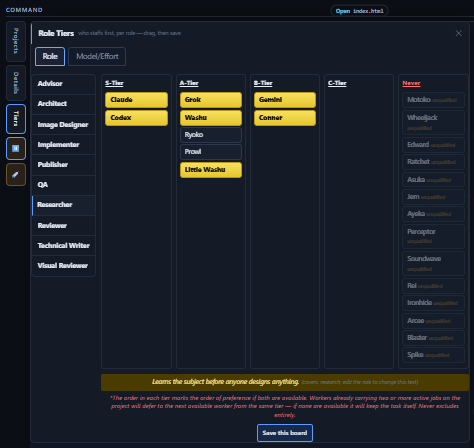
Task: Click the Jem unqualified card
Action: coord(433,197)
